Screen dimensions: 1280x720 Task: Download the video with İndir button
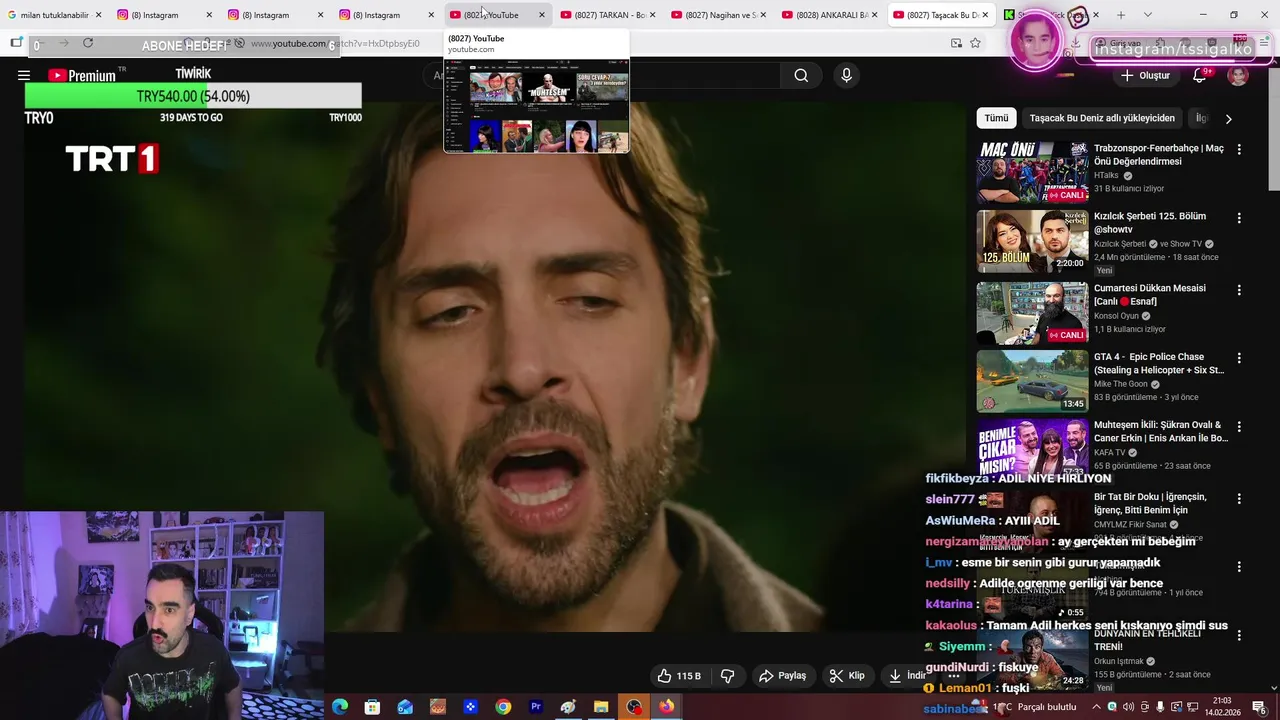[x=906, y=676]
